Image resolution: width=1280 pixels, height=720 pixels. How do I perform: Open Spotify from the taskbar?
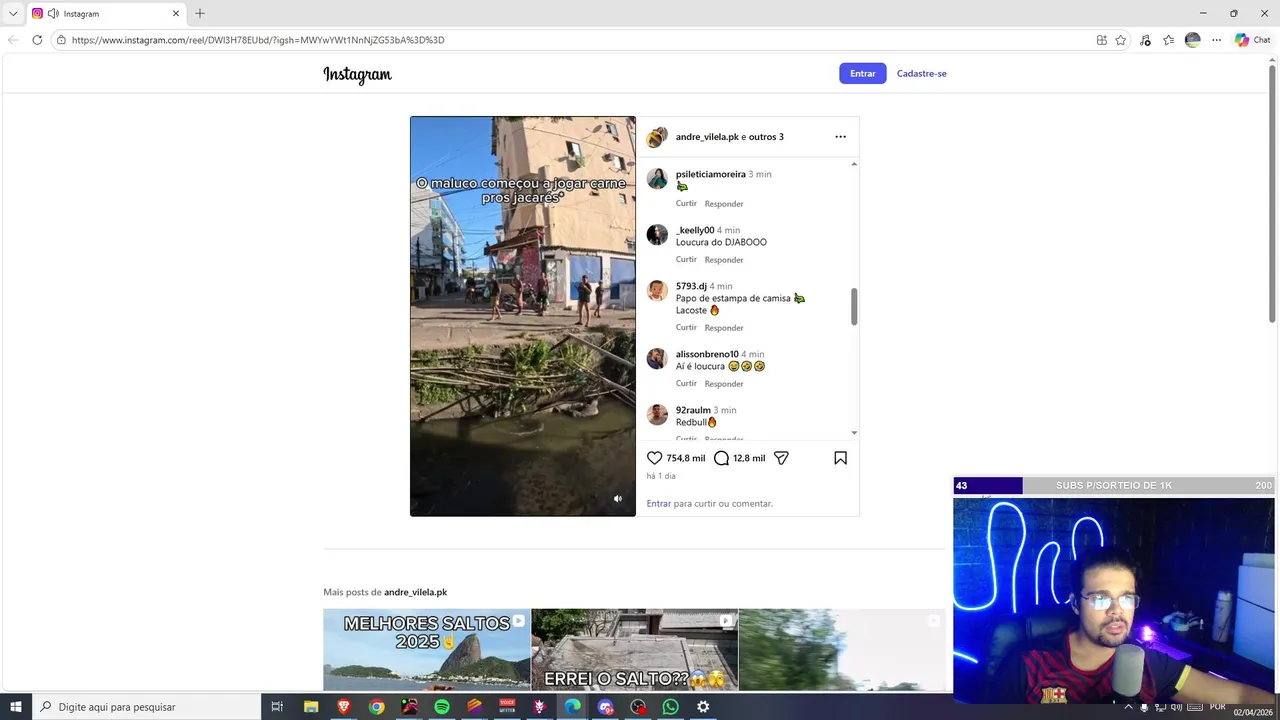(x=442, y=707)
